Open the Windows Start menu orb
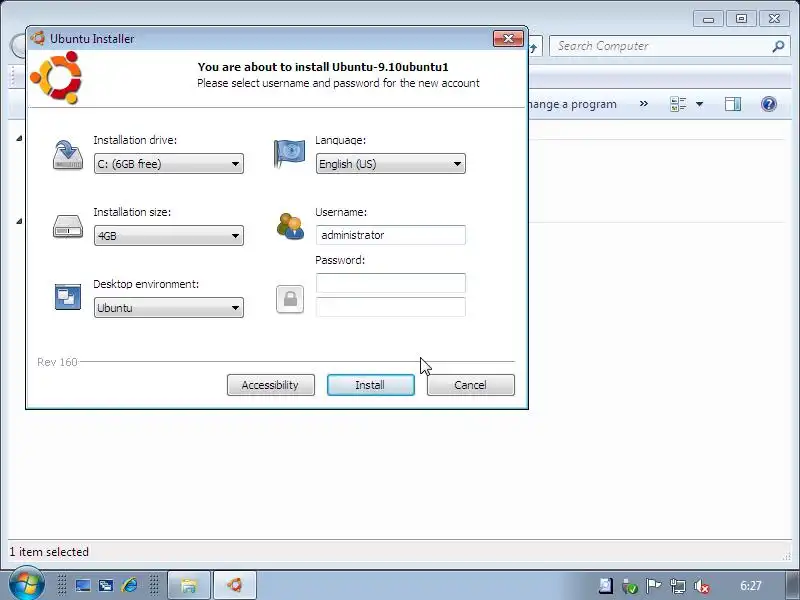The height and width of the screenshot is (600, 800). click(27, 584)
